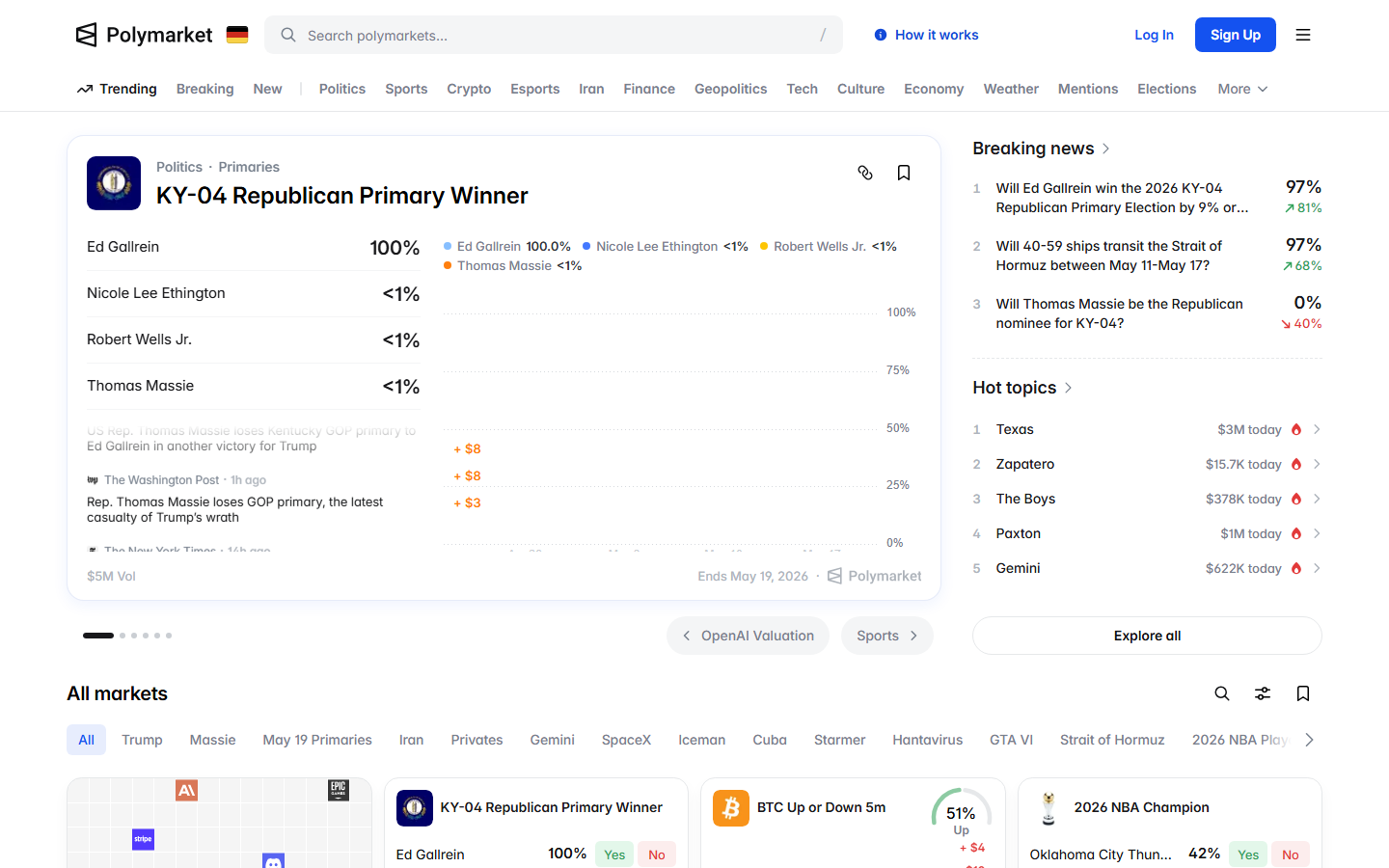Click the fire icon beside Paxton

(x=1296, y=533)
